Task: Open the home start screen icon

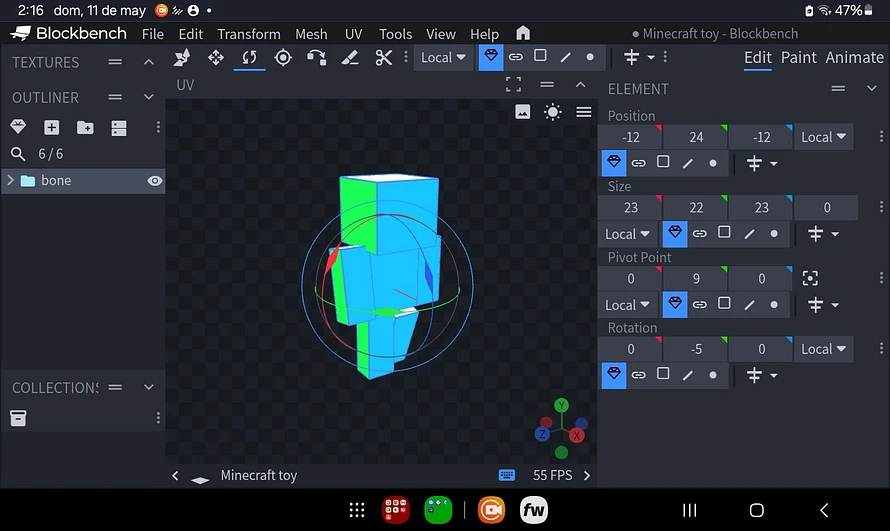Action: (523, 33)
